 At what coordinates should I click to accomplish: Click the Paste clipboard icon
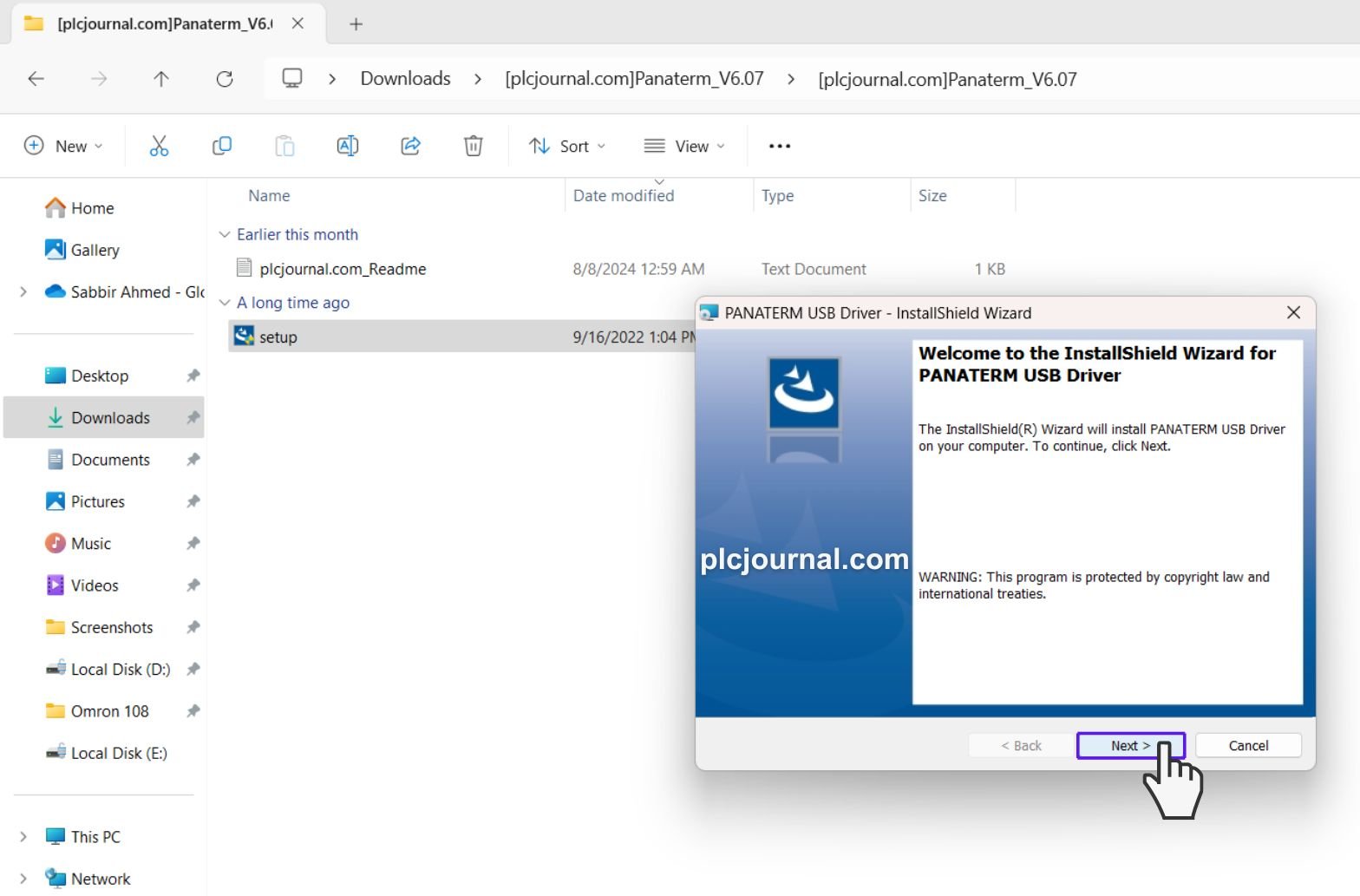click(x=284, y=146)
